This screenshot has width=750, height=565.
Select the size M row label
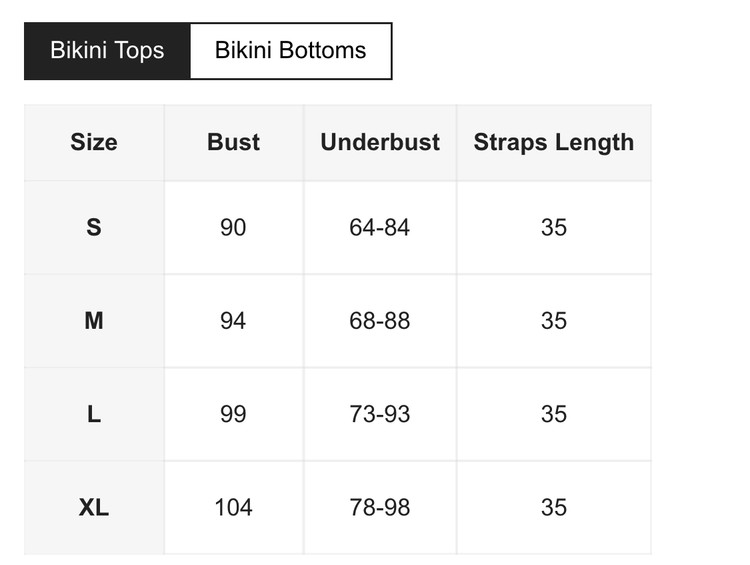pyautogui.click(x=94, y=321)
